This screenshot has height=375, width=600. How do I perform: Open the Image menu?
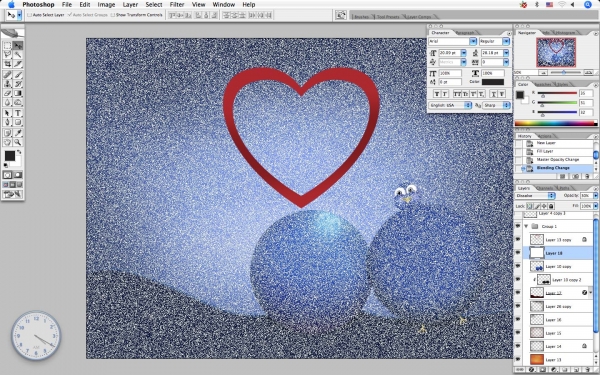[106, 5]
